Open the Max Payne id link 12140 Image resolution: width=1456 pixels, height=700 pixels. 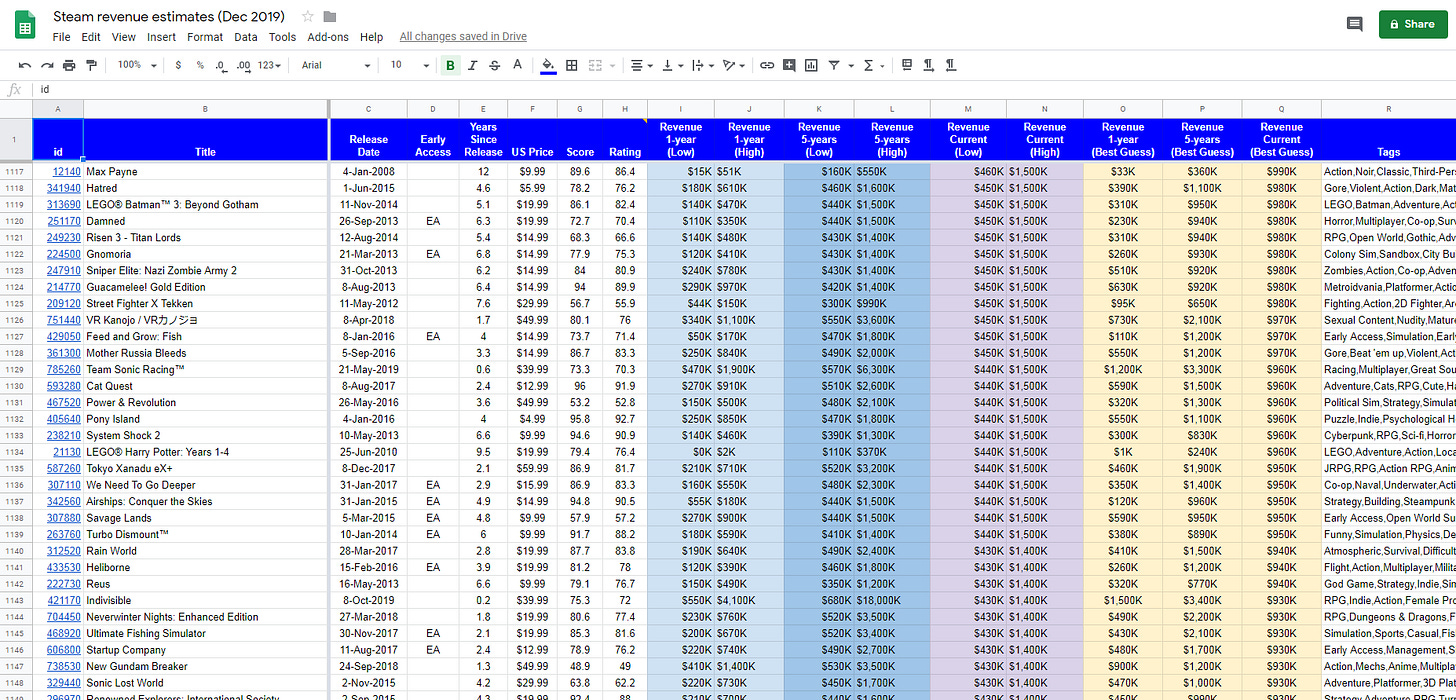[66, 172]
